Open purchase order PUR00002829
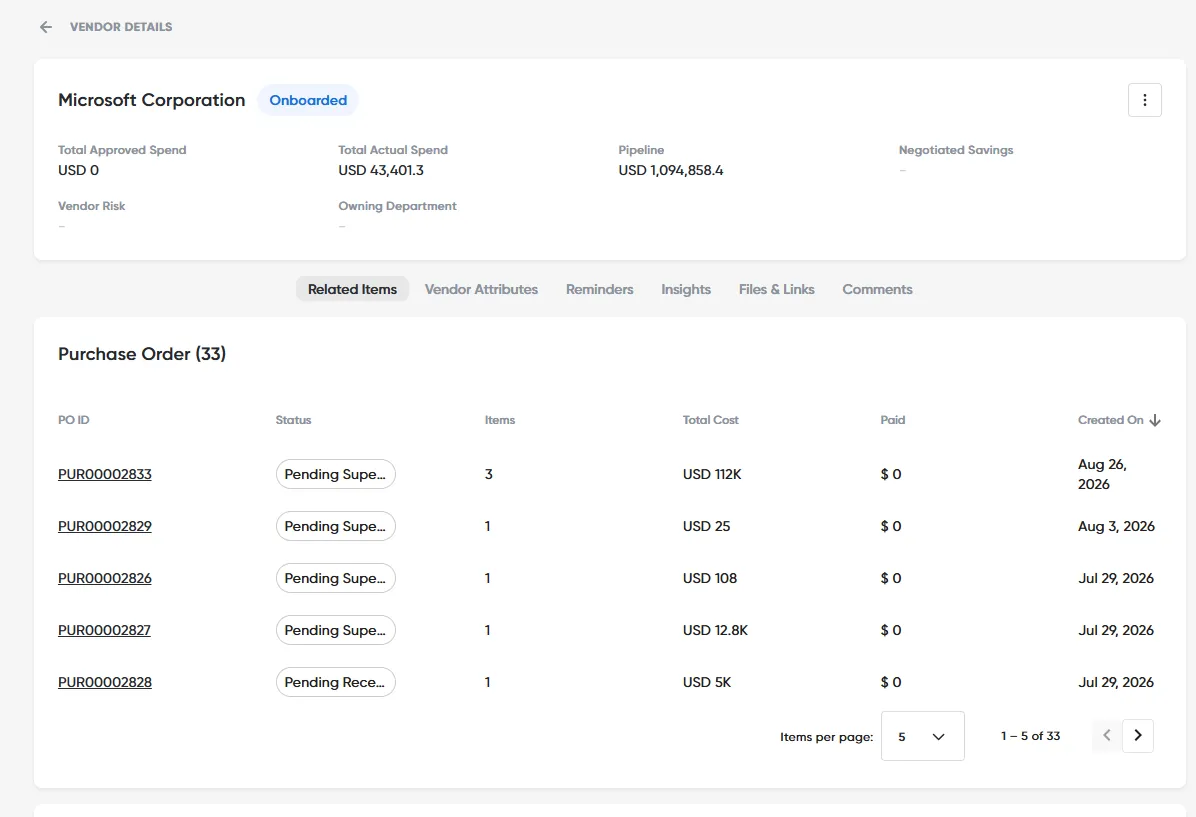The image size is (1196, 817). pos(104,526)
